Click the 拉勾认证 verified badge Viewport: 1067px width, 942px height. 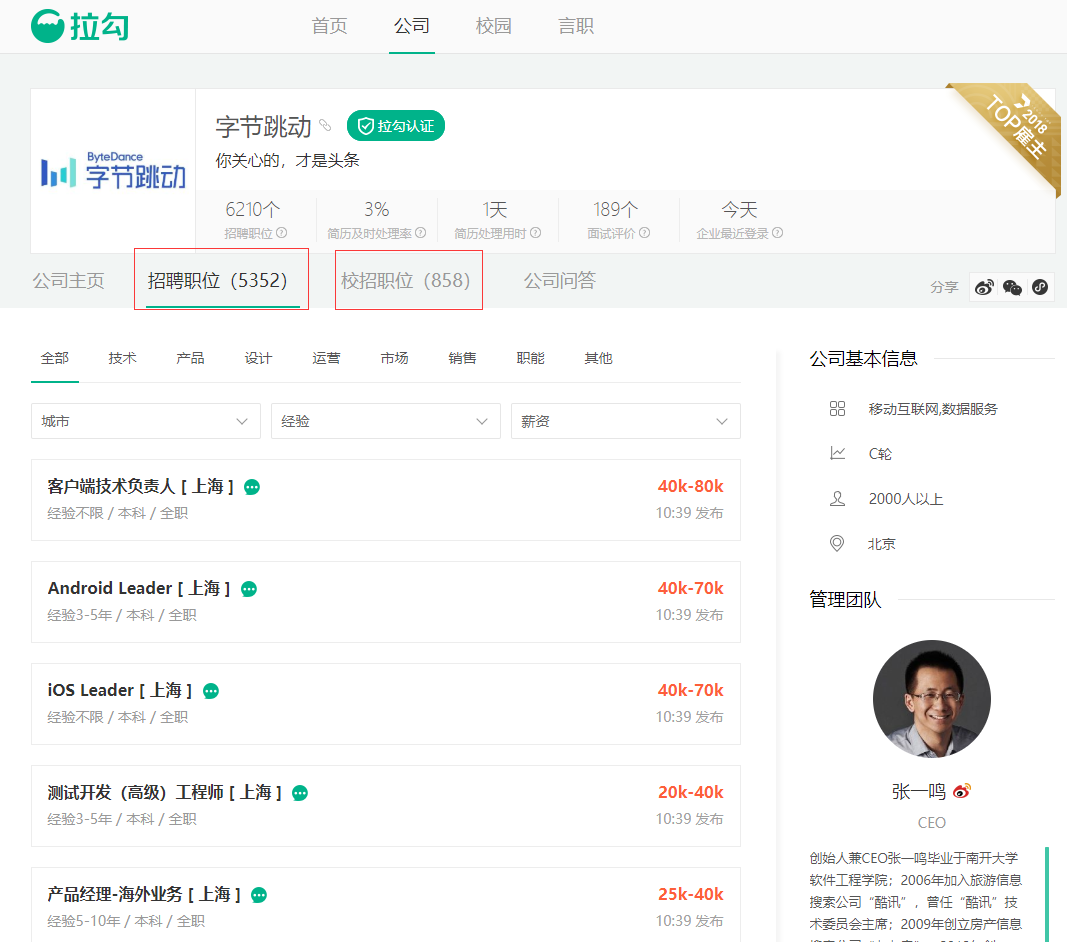395,126
